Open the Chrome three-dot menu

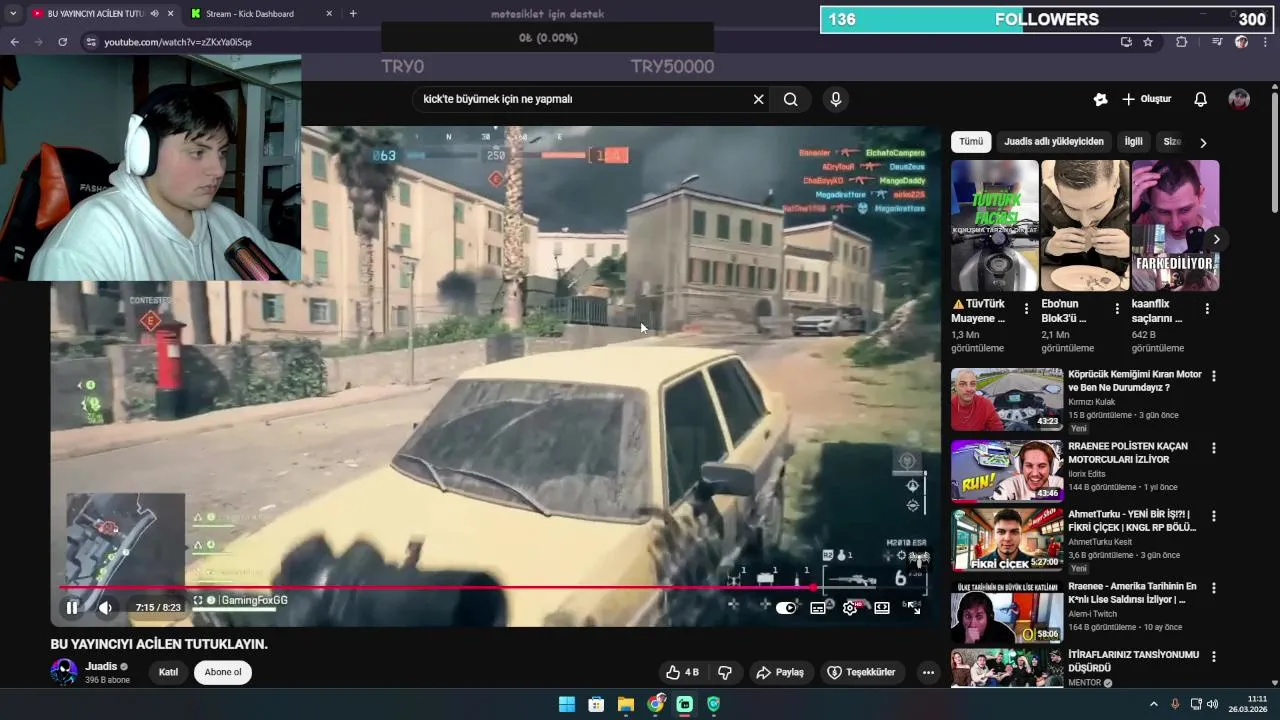point(1266,42)
